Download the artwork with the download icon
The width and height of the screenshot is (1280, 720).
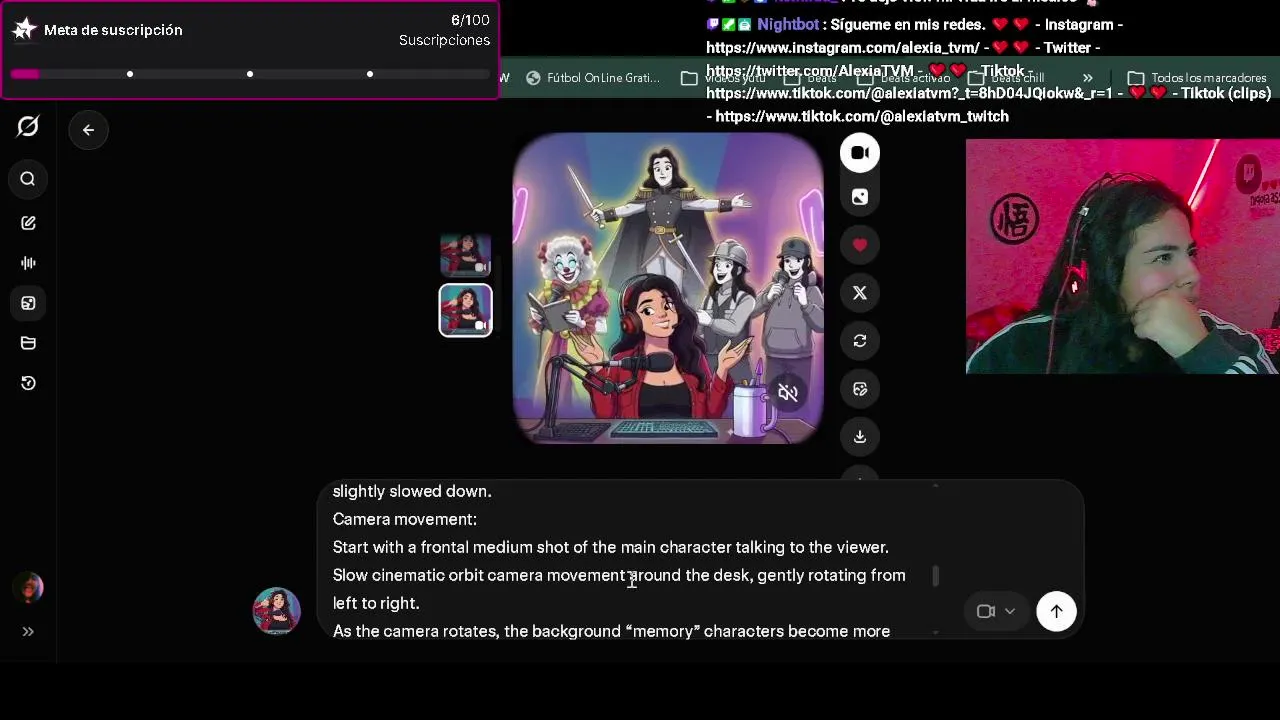coord(860,437)
